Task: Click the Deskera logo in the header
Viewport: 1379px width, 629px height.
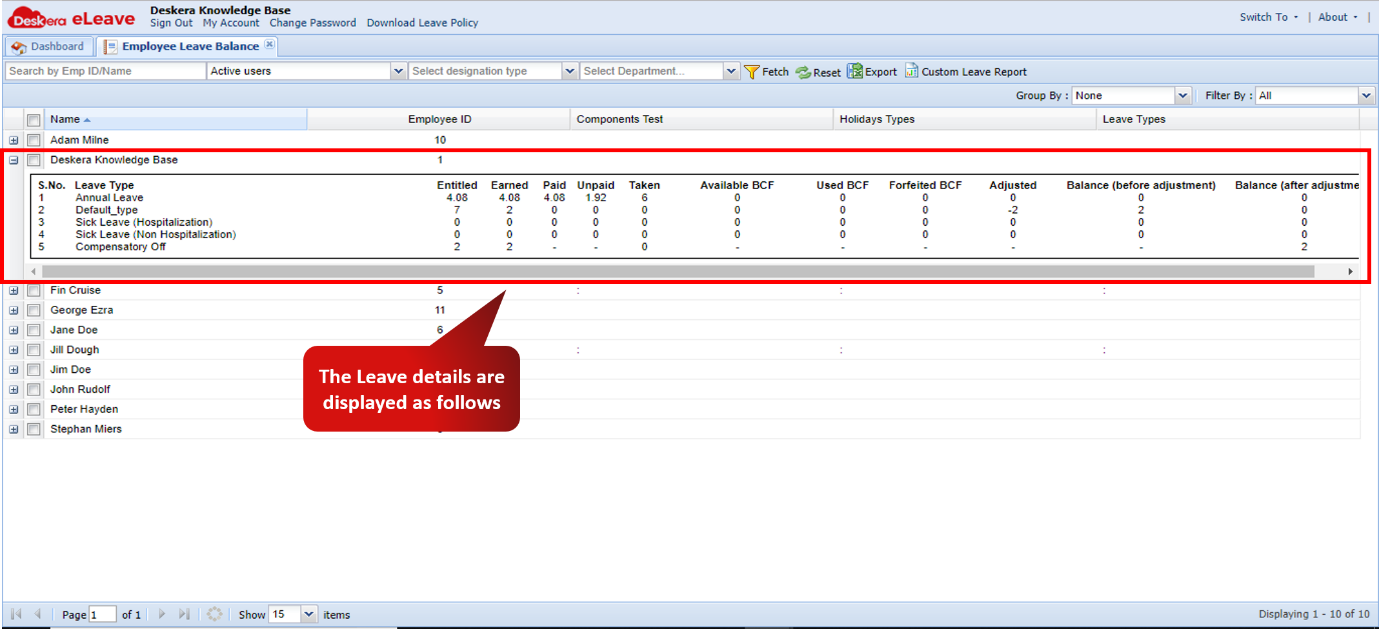Action: point(33,16)
